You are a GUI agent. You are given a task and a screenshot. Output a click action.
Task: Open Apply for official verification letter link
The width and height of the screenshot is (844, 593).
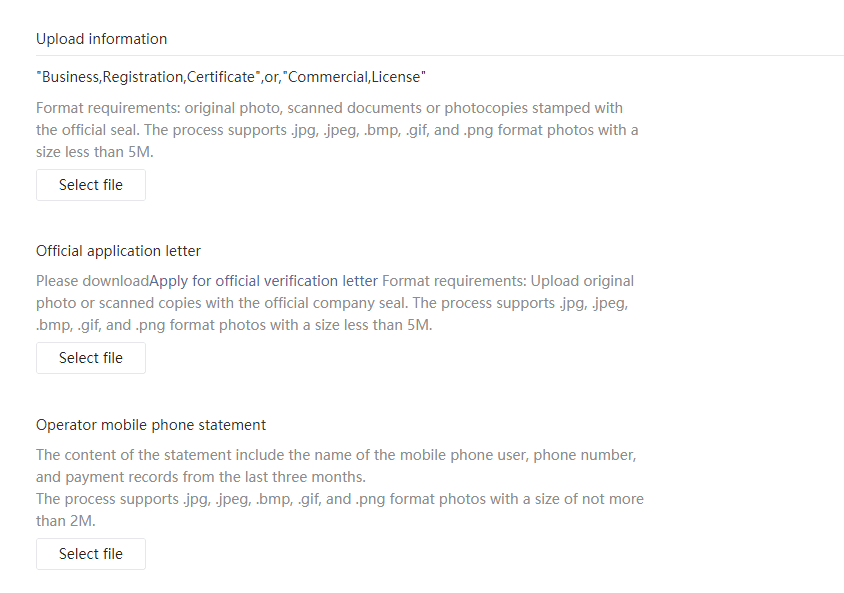[263, 281]
